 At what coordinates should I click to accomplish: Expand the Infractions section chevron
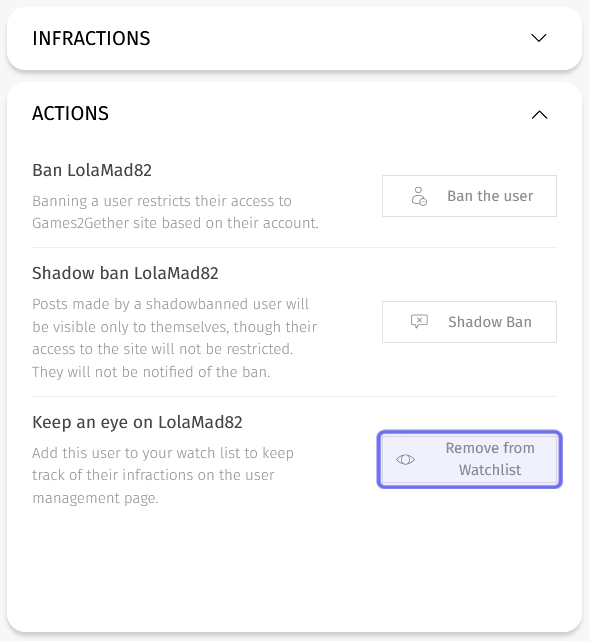(x=539, y=38)
